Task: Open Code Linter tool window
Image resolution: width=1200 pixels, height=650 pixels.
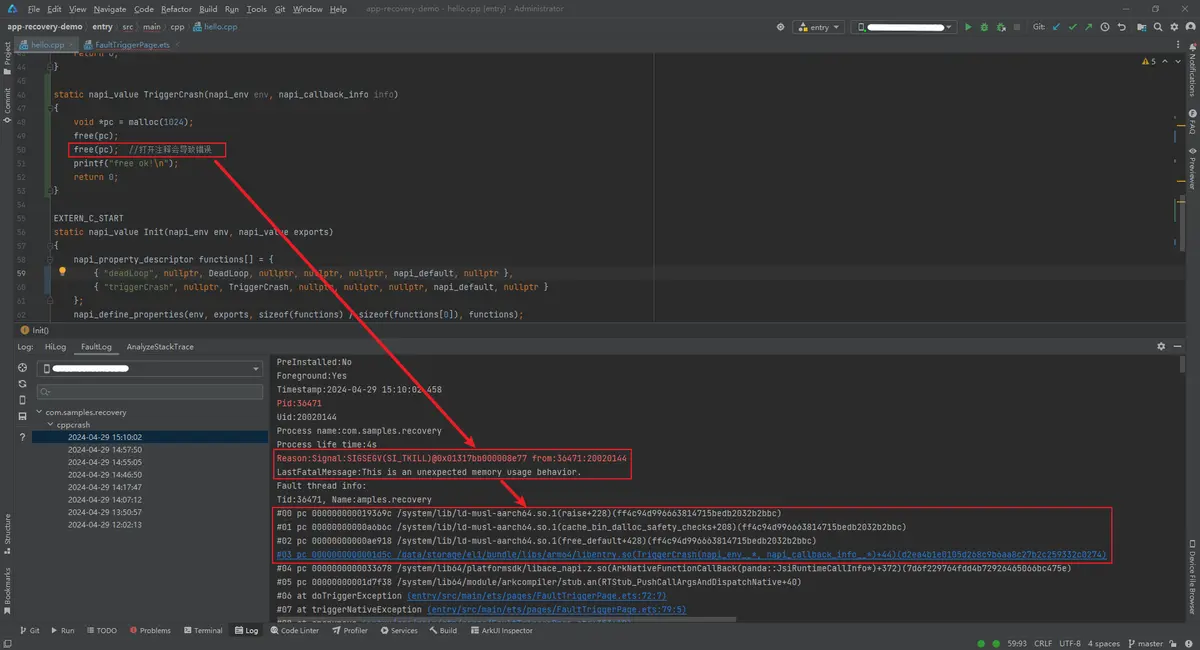Action: coord(294,631)
